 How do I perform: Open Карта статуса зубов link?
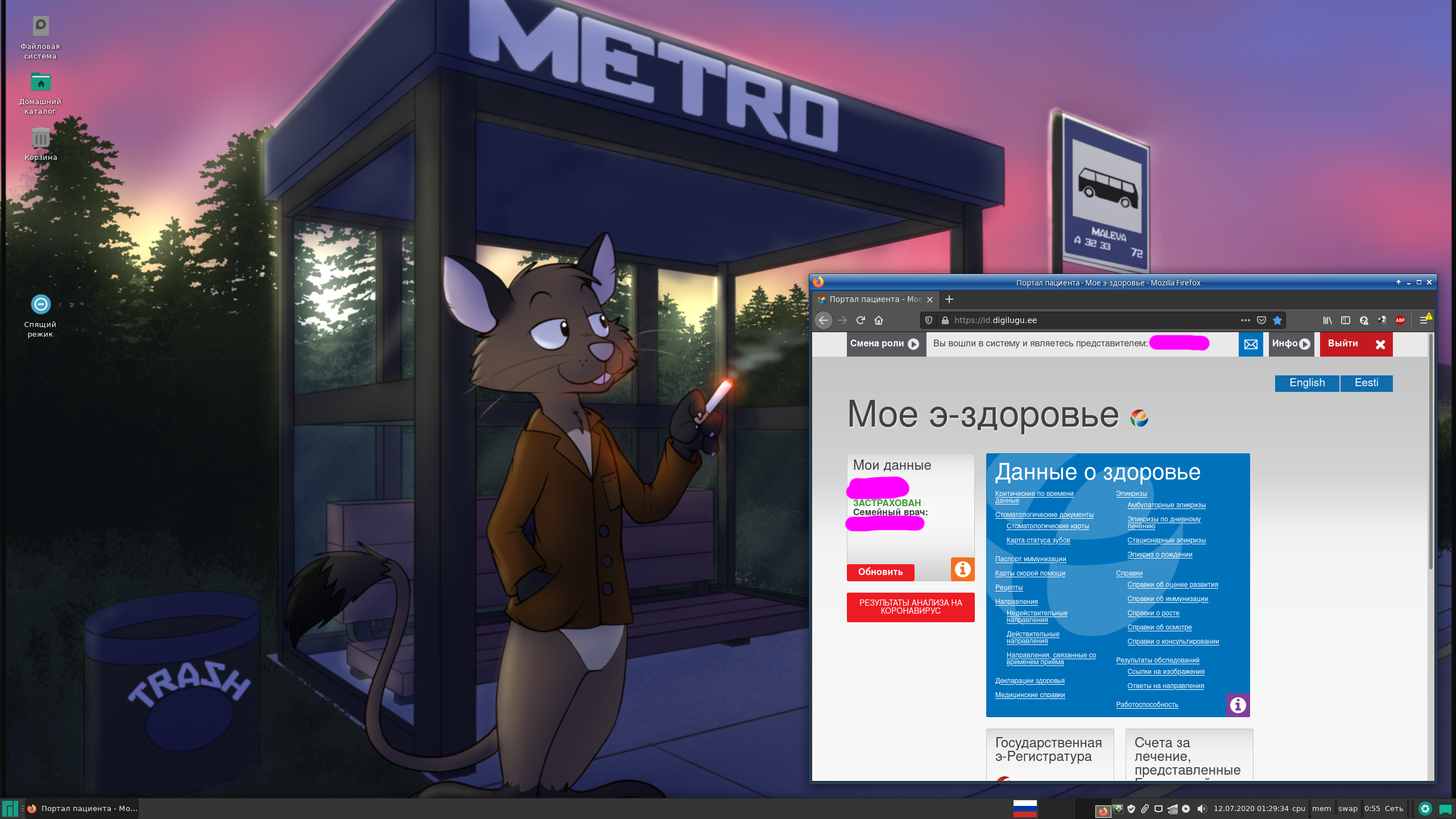coord(1038,540)
